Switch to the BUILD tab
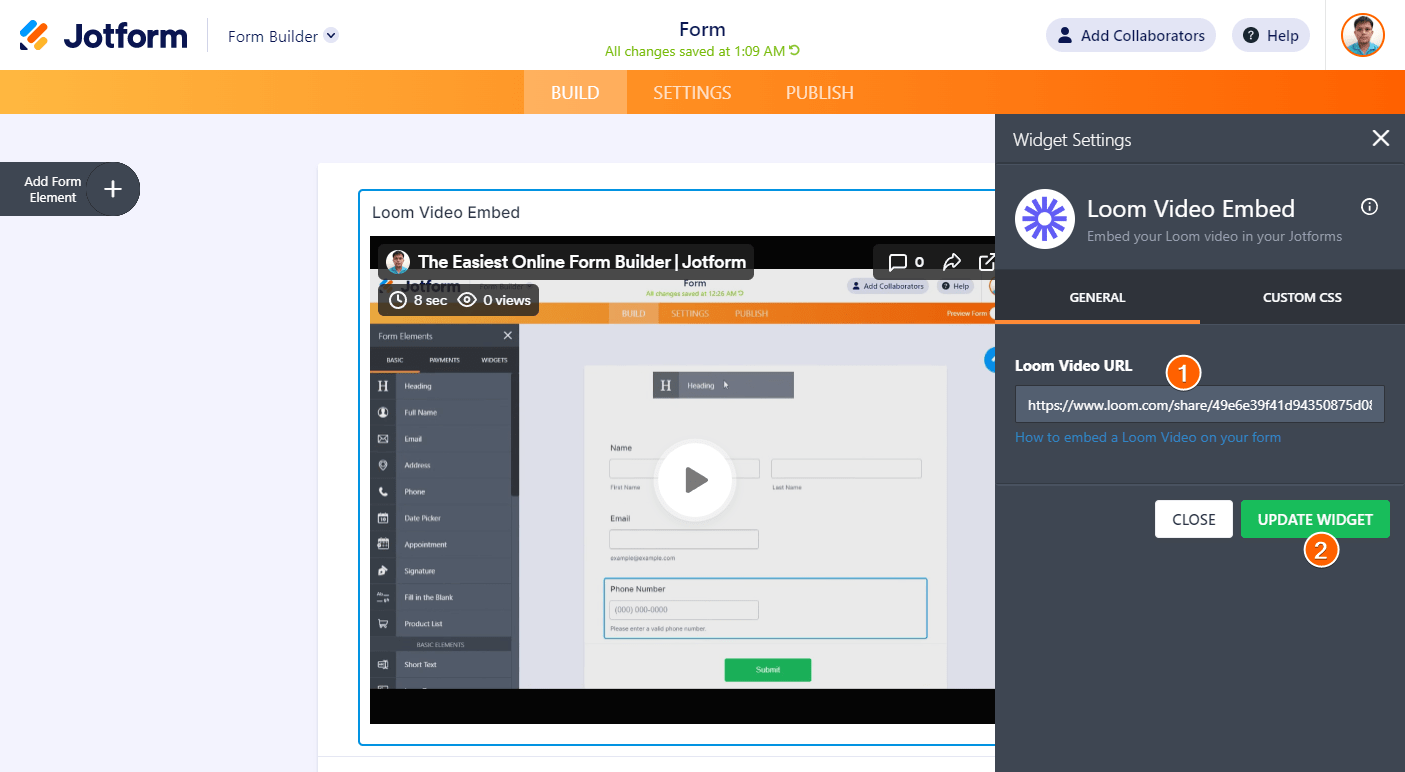 coord(575,93)
